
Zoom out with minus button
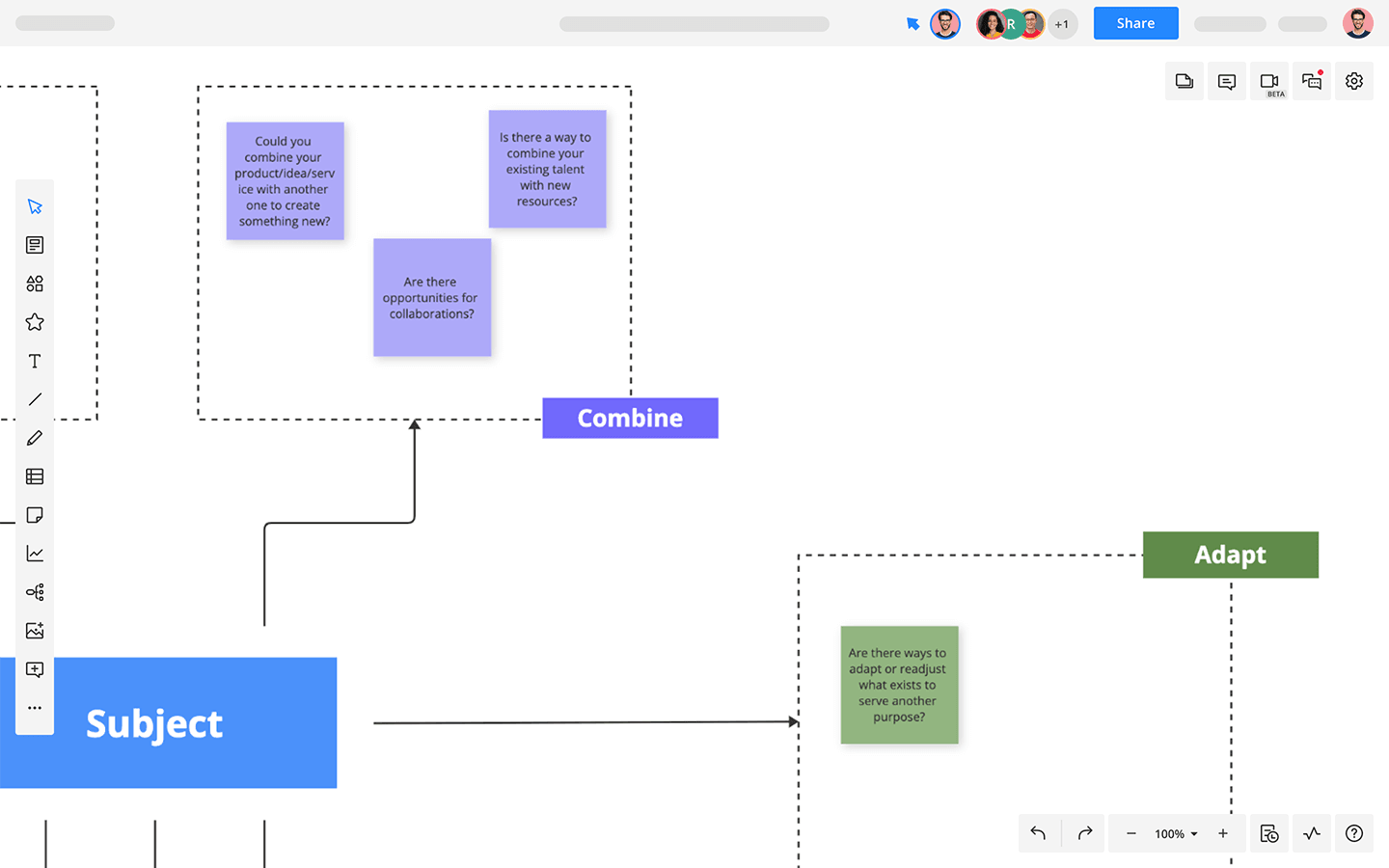[1131, 833]
